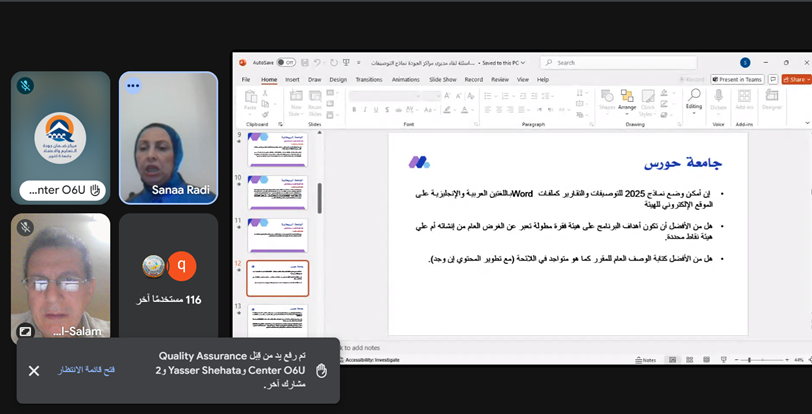Open the Help tab
Viewport: 812px width, 414px height.
[x=543, y=80]
